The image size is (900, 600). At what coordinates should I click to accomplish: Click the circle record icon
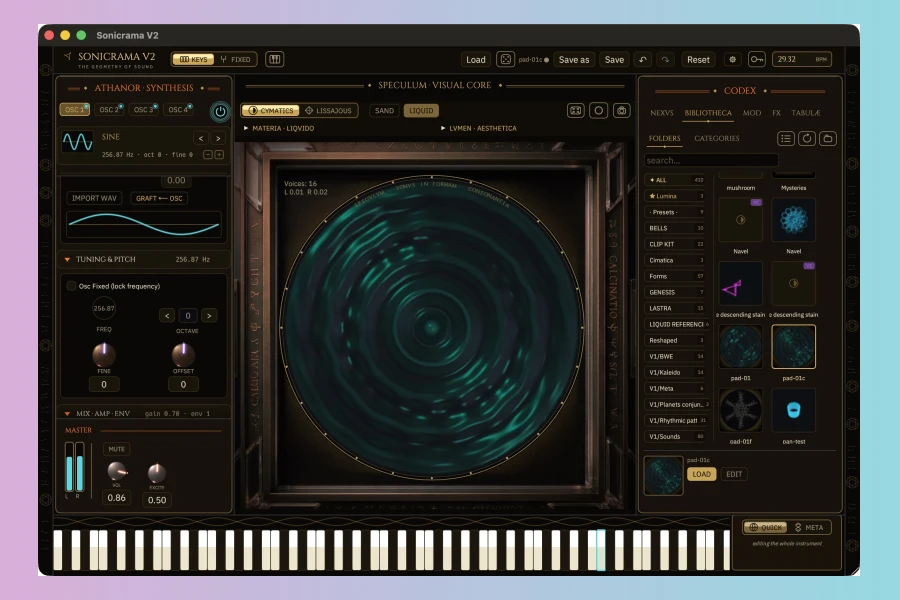[599, 110]
